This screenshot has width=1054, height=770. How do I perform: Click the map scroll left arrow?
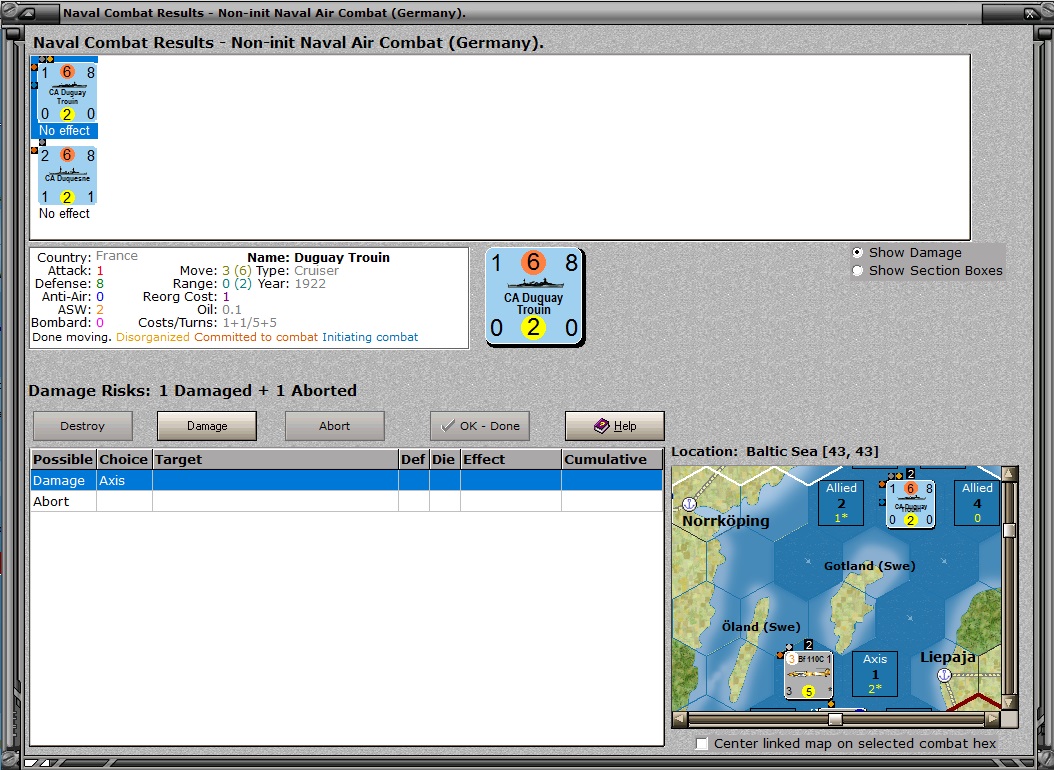[x=680, y=719]
